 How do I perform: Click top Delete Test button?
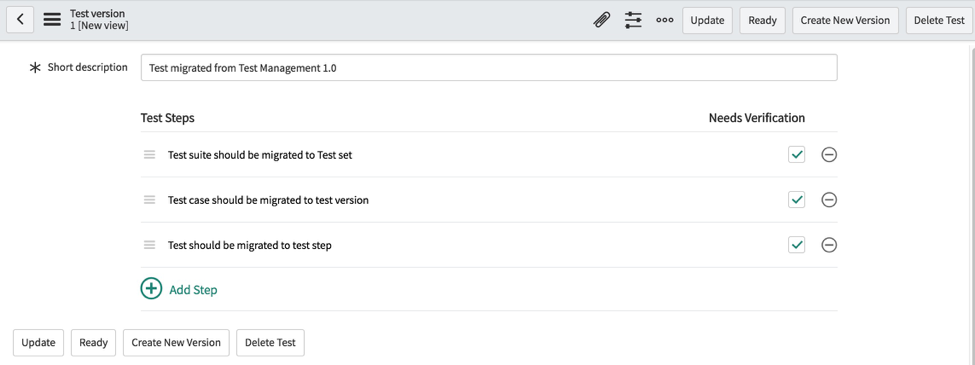pos(939,20)
